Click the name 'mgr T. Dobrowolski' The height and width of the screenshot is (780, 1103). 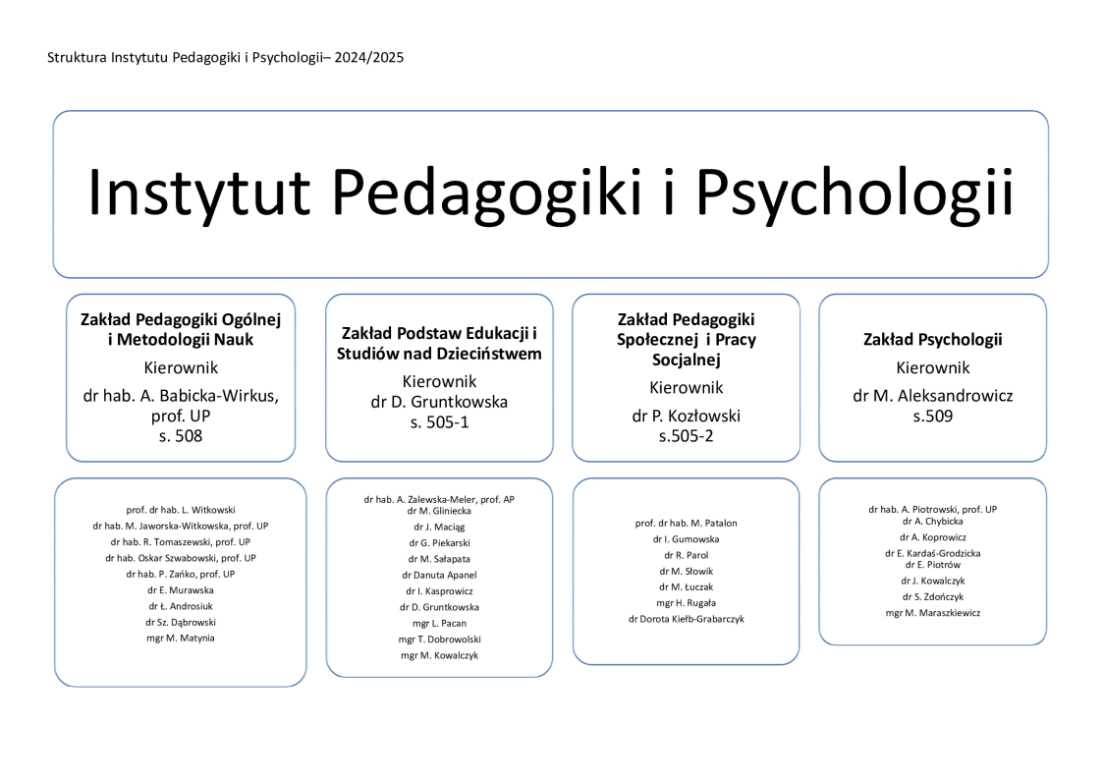(x=439, y=639)
